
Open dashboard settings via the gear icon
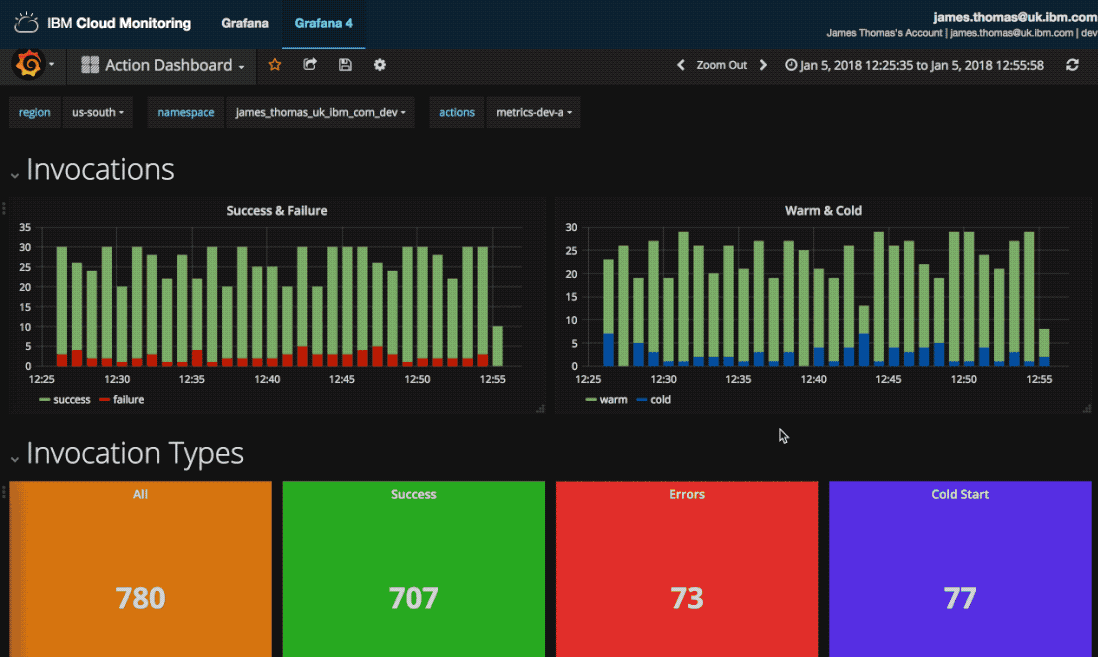379,64
